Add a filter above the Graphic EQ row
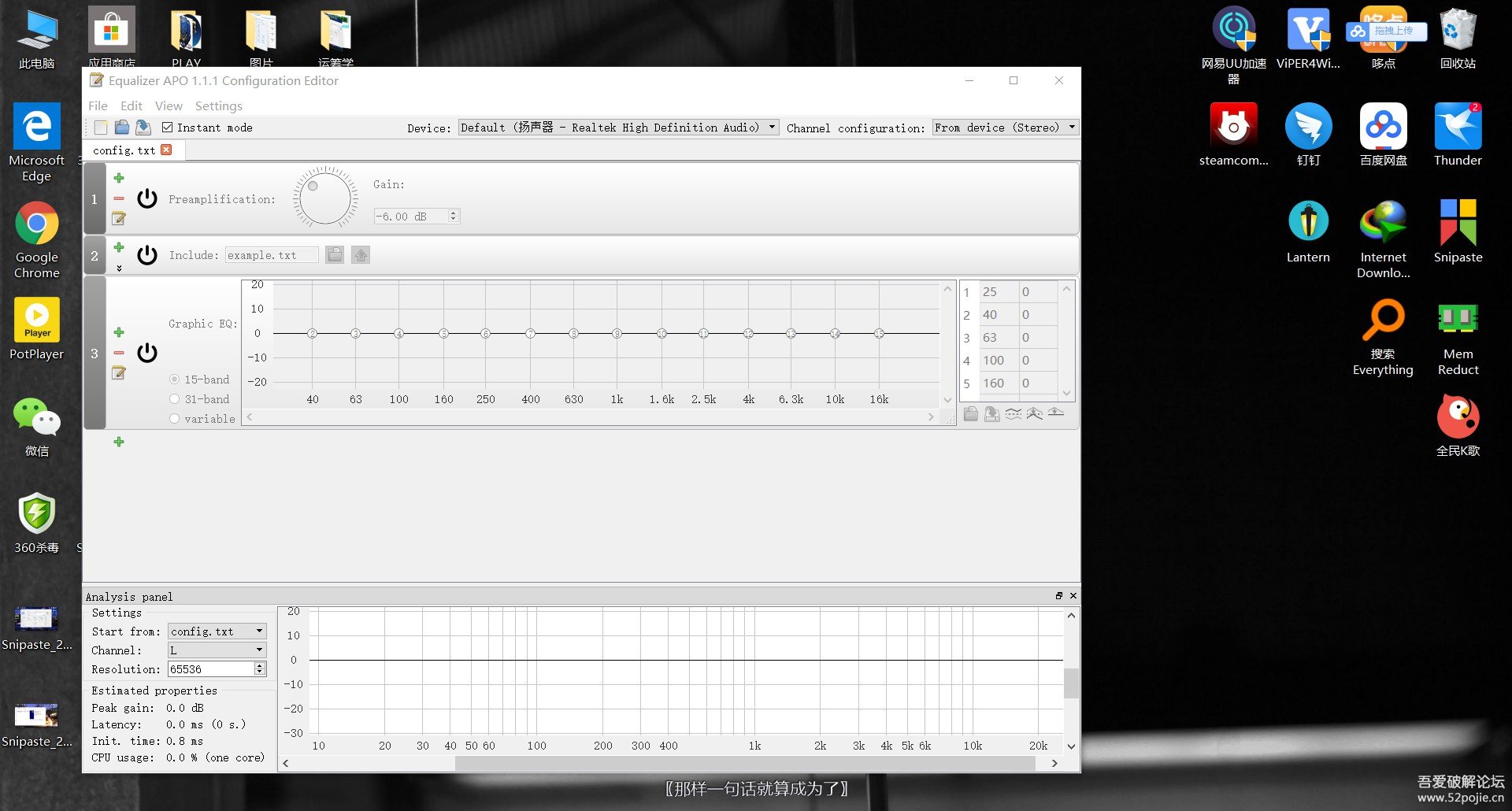 (119, 332)
